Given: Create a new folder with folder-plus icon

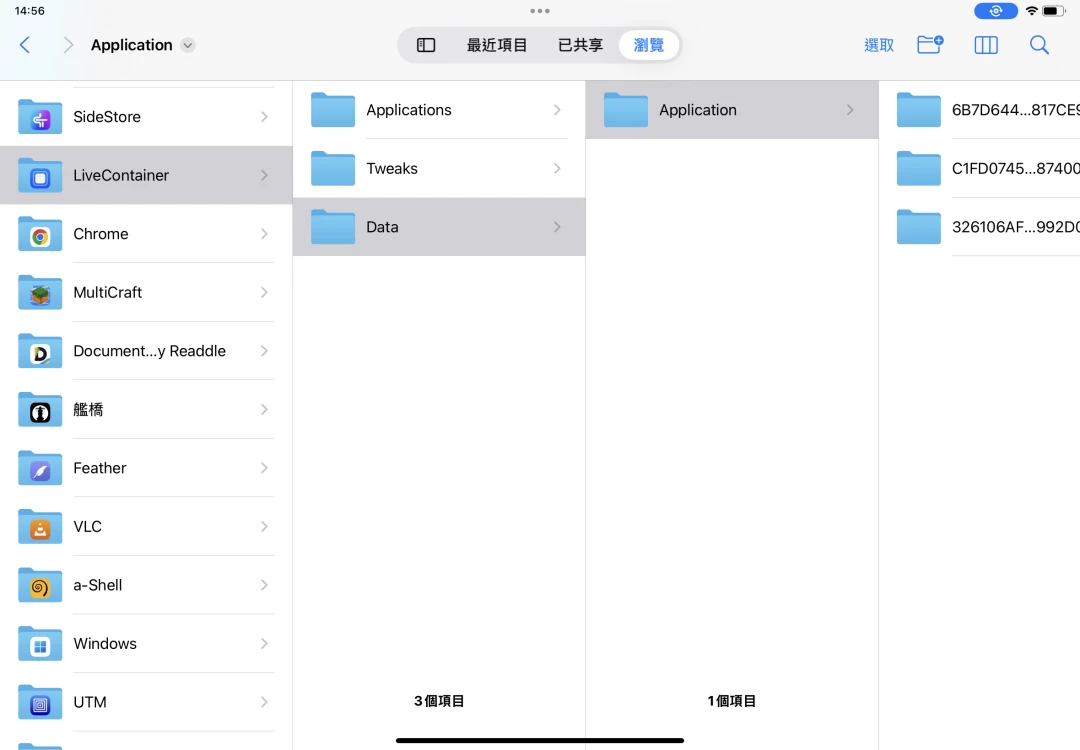Looking at the screenshot, I should tap(930, 45).
